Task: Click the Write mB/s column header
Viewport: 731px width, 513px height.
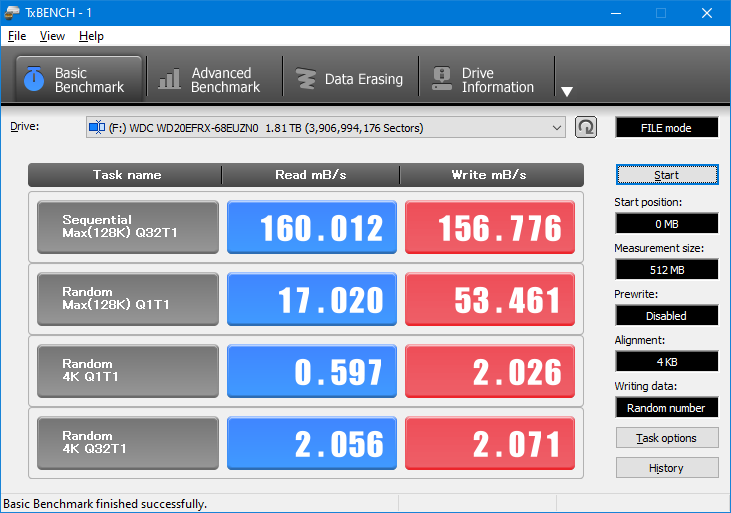Action: [x=491, y=175]
